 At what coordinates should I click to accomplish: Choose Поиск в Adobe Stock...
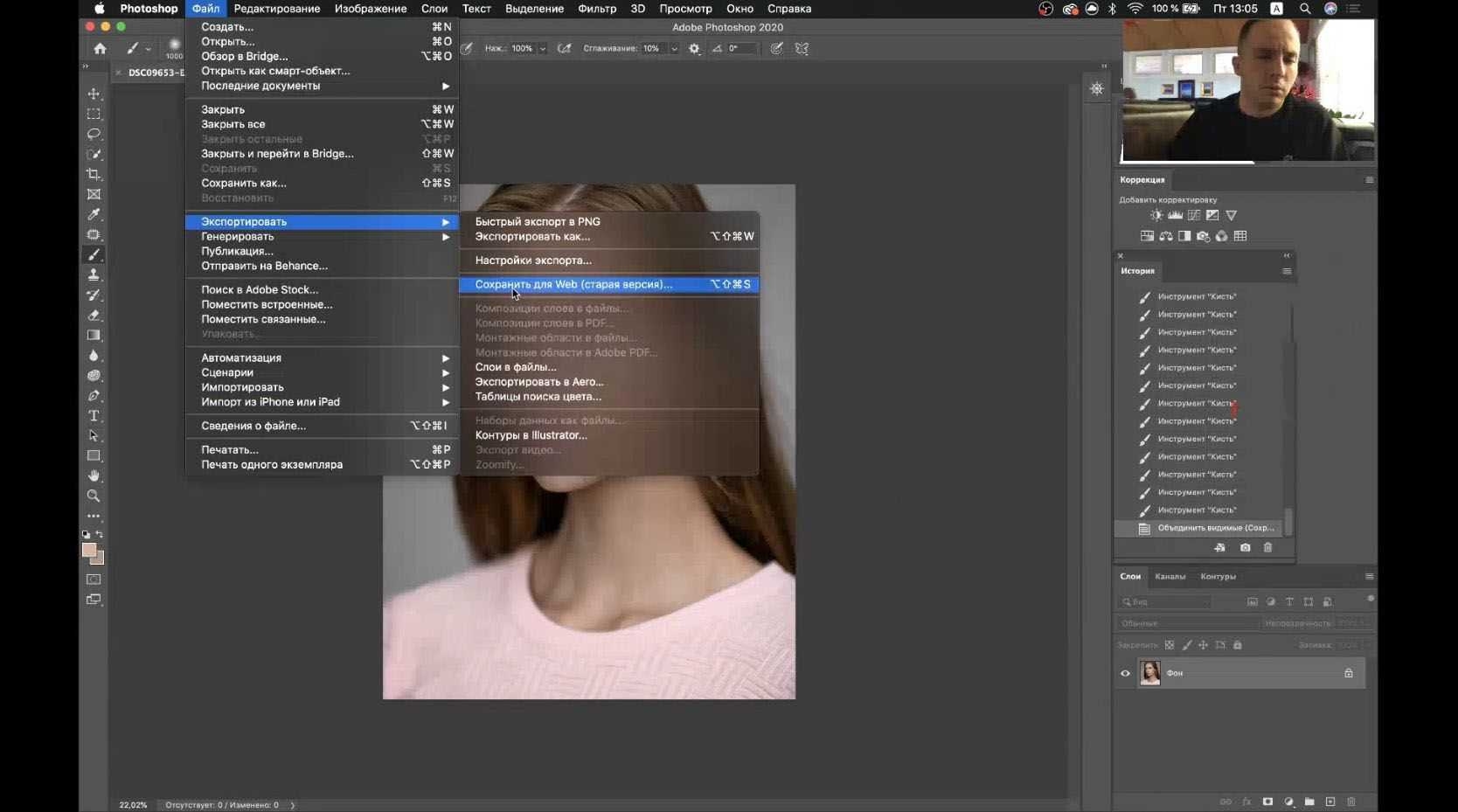point(322,290)
